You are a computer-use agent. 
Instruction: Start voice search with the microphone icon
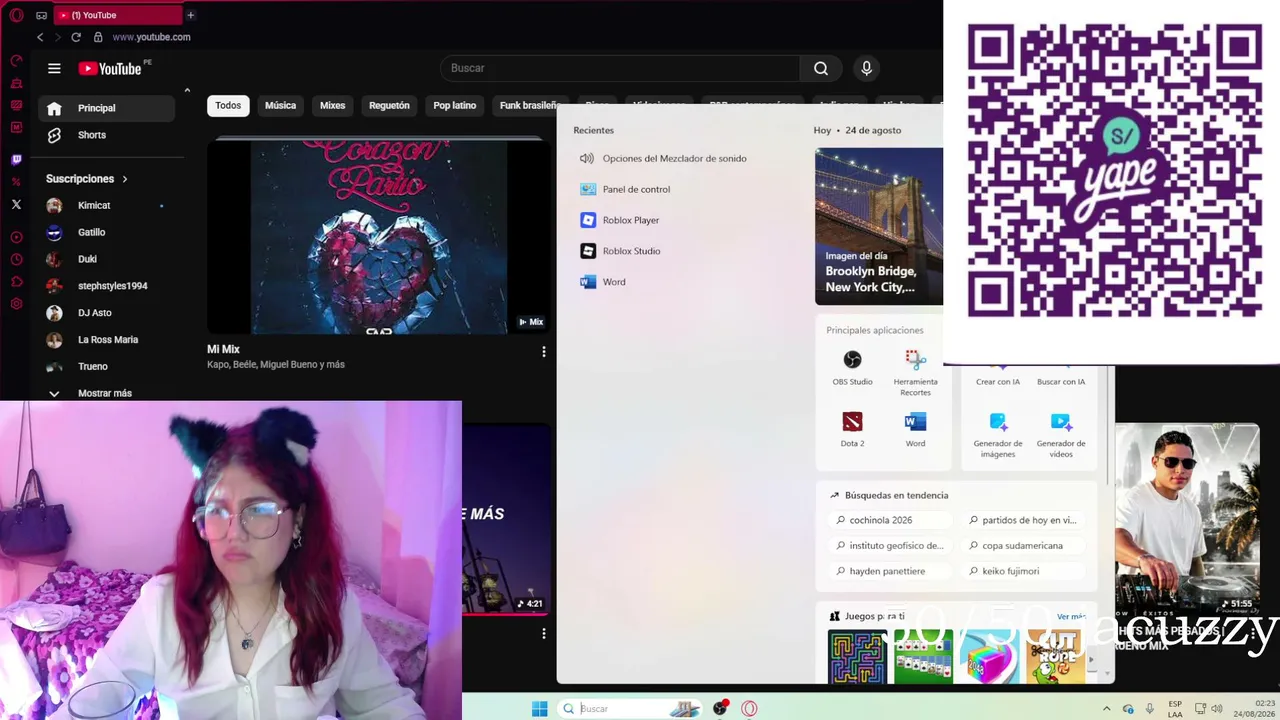866,68
